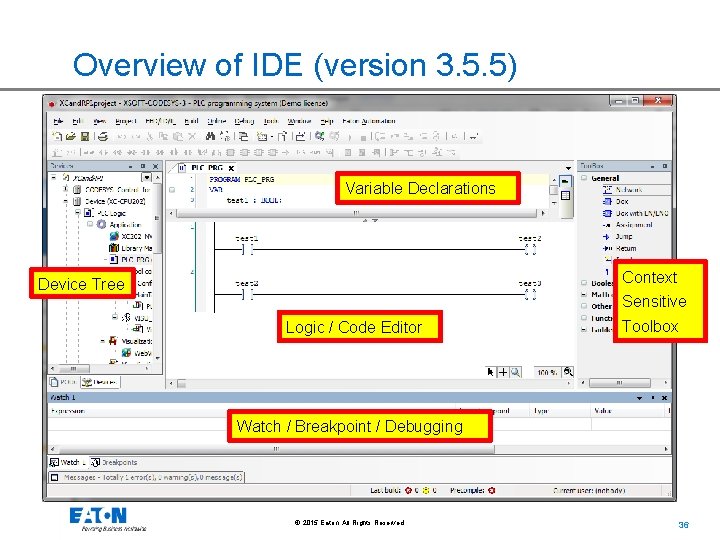Viewport: 720px width, 540px height.
Task: Click the Application gear icon in tree
Action: coord(101,225)
